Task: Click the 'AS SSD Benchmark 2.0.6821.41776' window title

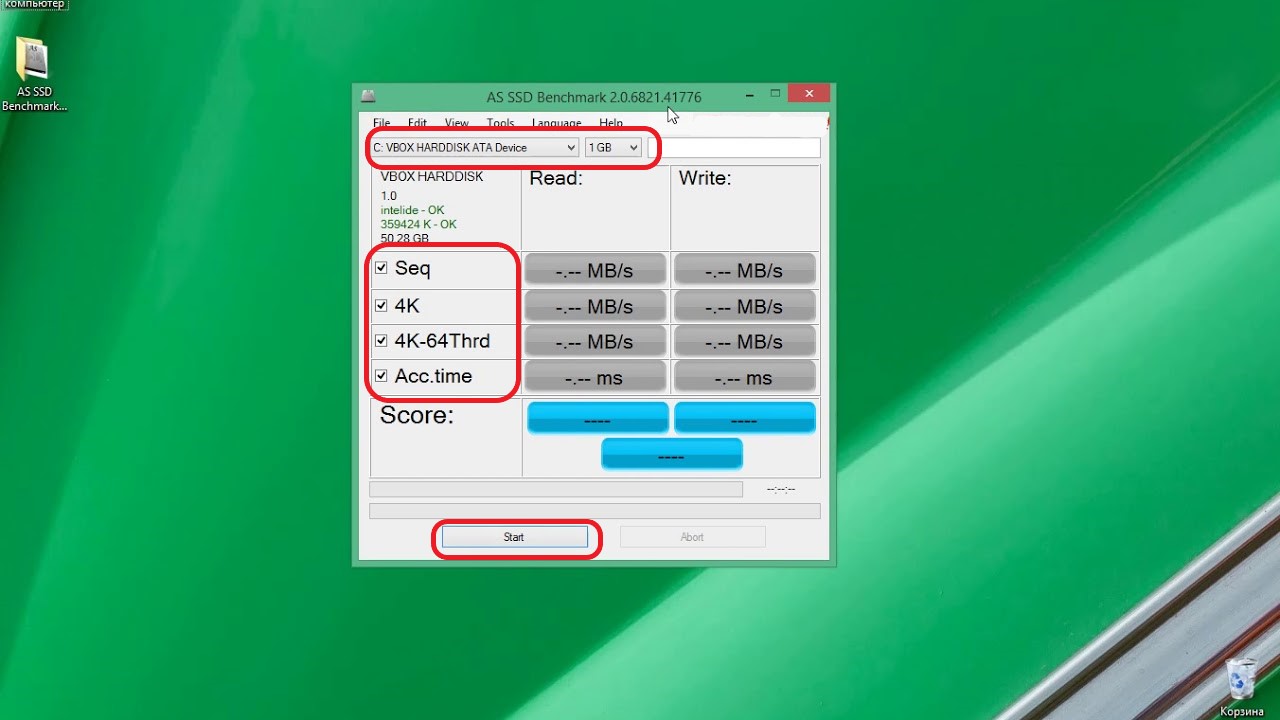Action: [594, 97]
